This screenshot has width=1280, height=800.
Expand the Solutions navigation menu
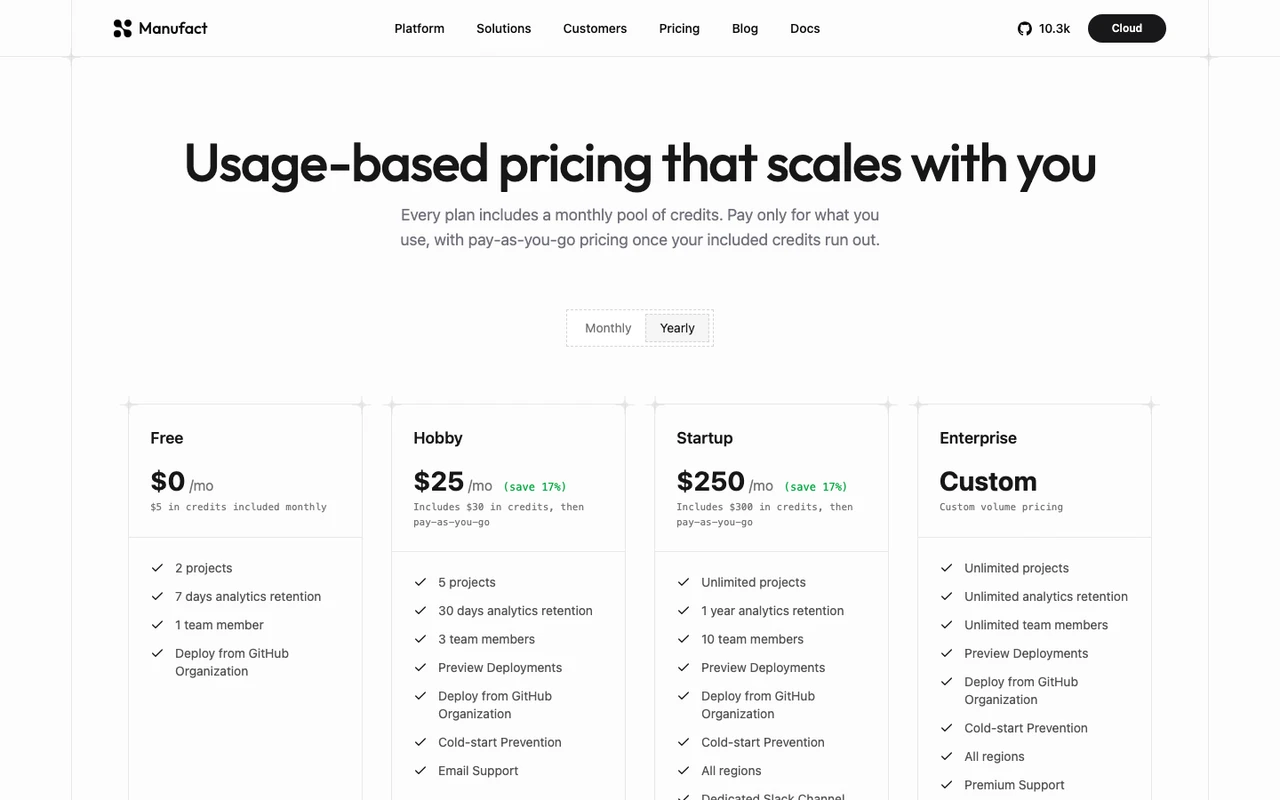coord(503,28)
